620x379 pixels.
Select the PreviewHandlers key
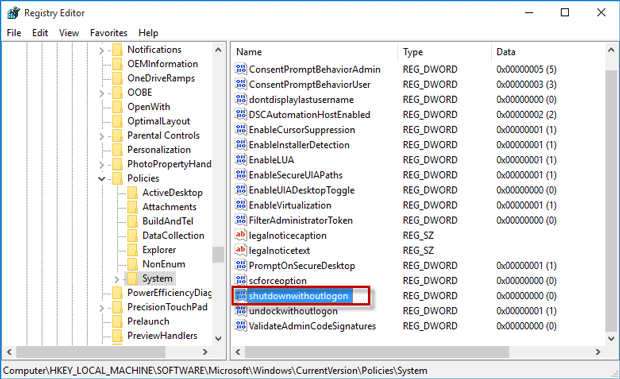pyautogui.click(x=162, y=336)
